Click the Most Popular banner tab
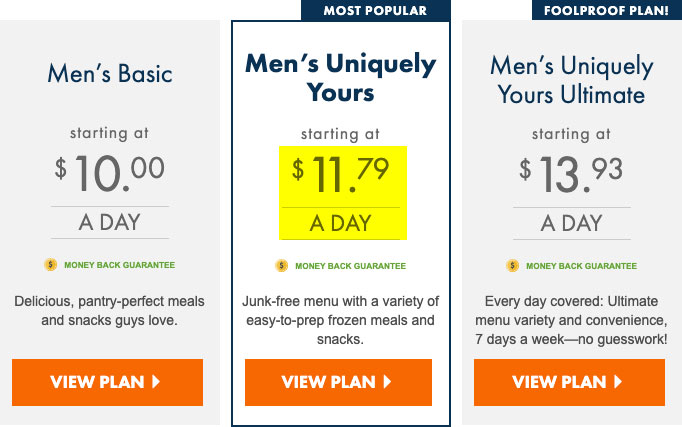Viewport: 682px width, 427px height. (x=376, y=10)
